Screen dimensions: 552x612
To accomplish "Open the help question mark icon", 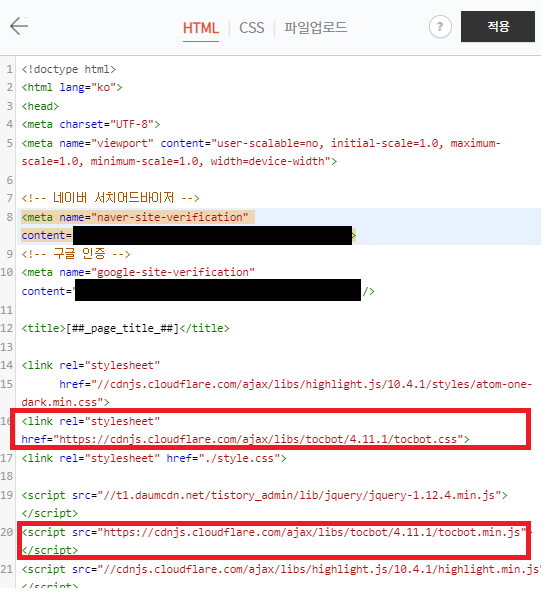I will click(440, 27).
